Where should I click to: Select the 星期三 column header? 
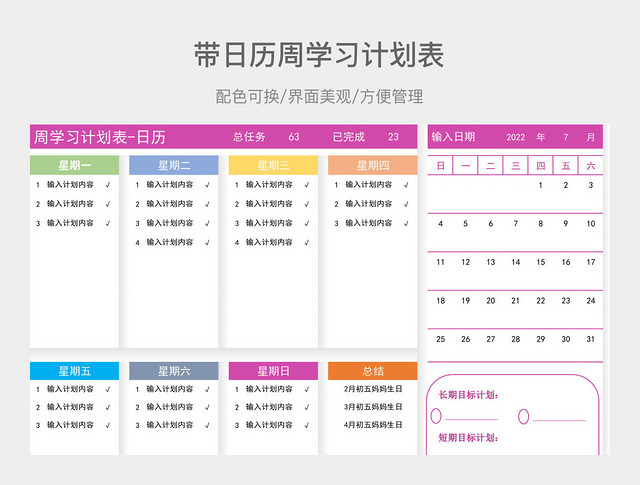(273, 165)
